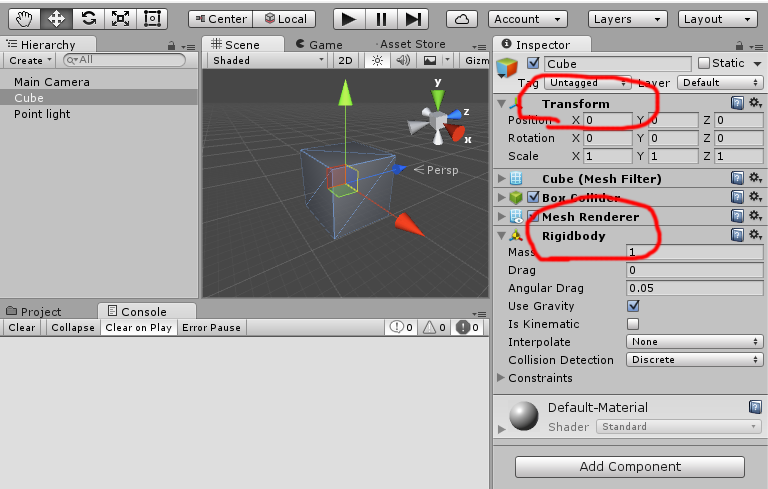Switch to the Asset Store tab
The image size is (768, 489).
(410, 44)
